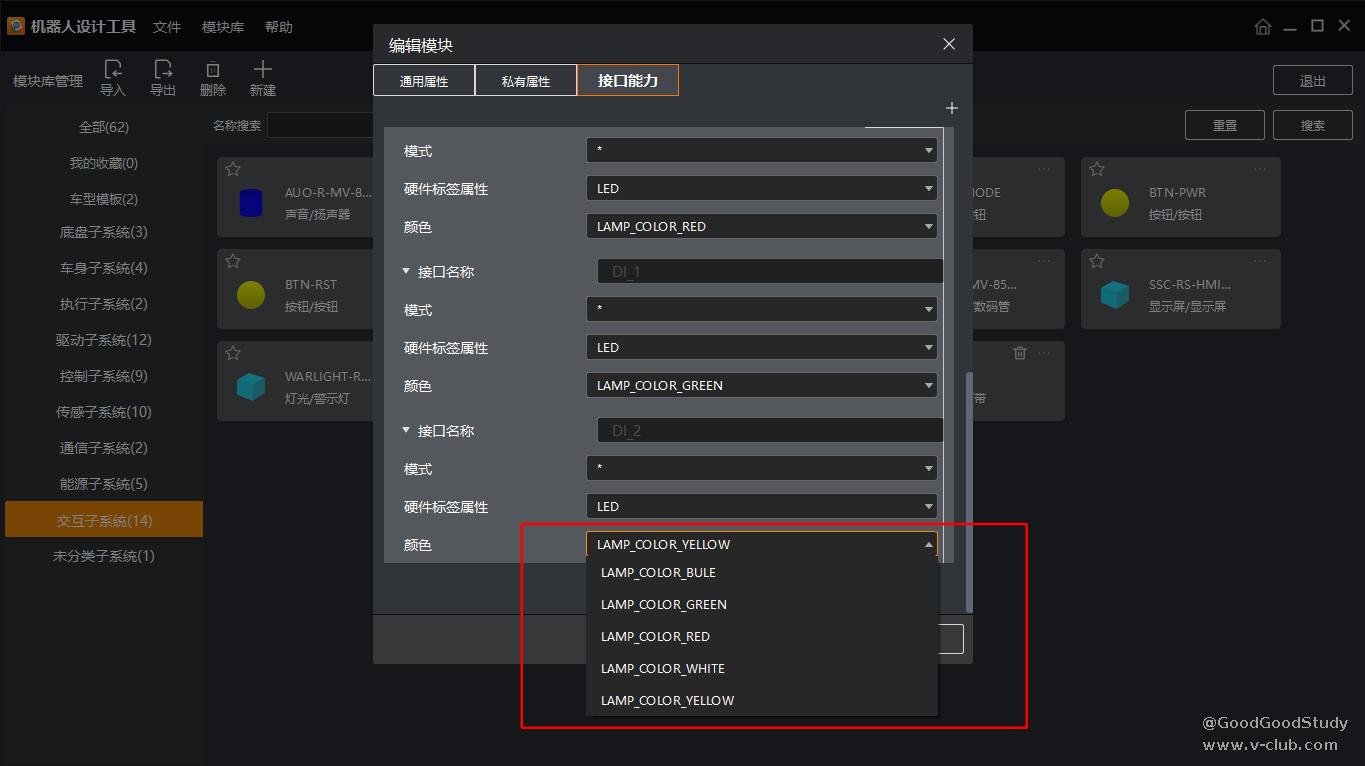The height and width of the screenshot is (766, 1365).
Task: Toggle favorite star on BTN-RST module
Action: click(233, 261)
